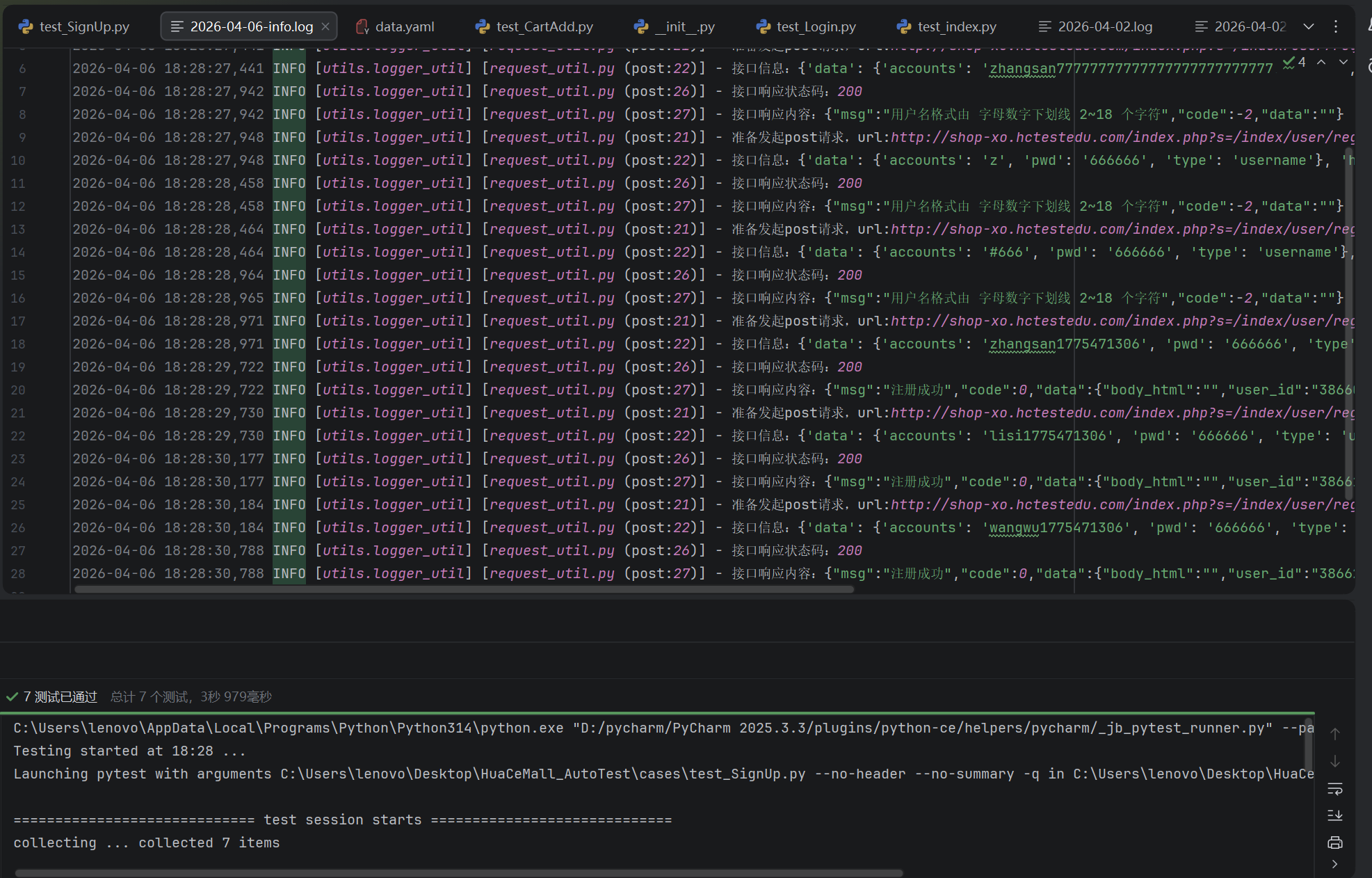Go to previous highlighted problem arrow
Viewport: 1372px width, 878px height.
[x=1321, y=63]
